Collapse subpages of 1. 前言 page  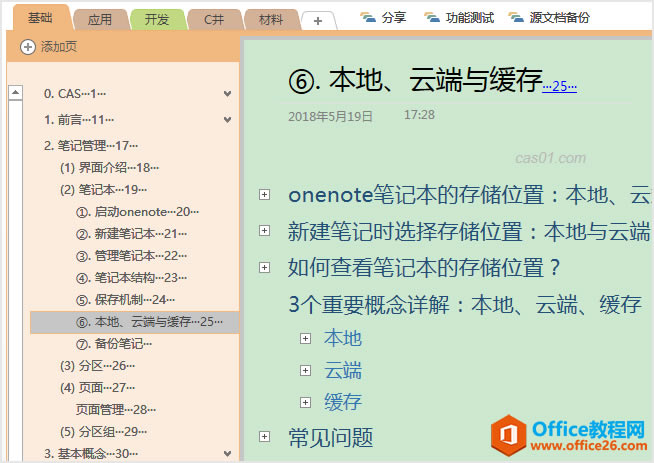(227, 120)
